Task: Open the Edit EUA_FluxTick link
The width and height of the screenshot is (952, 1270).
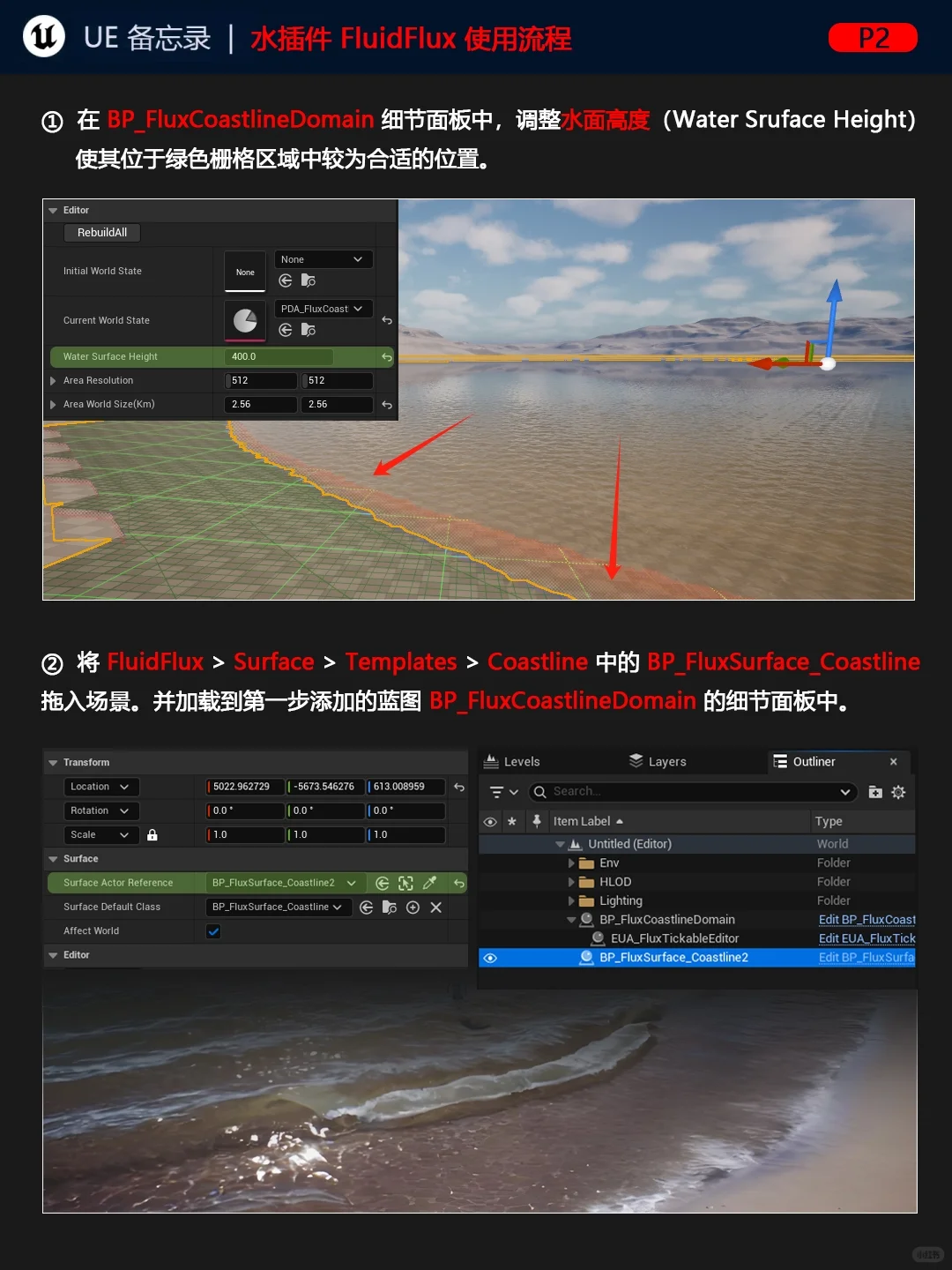Action: click(867, 938)
